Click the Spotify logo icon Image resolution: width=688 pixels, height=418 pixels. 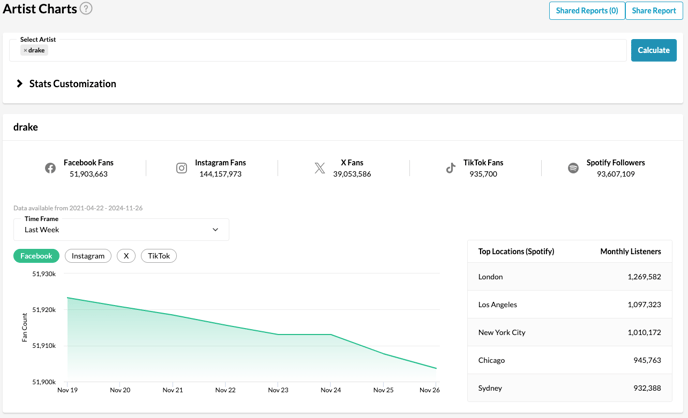(573, 168)
